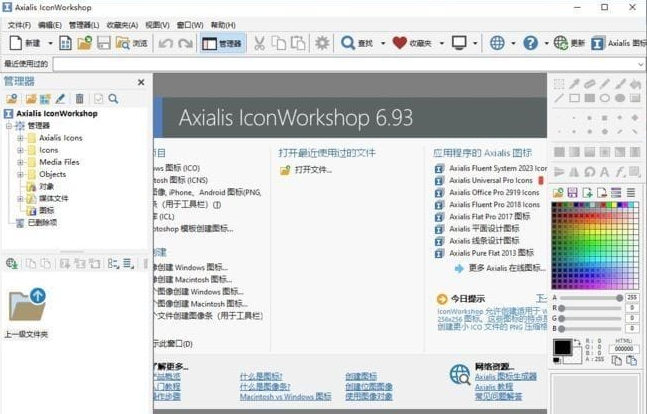Expand the Axialis Icons tree folder
647x414 pixels.
point(20,138)
